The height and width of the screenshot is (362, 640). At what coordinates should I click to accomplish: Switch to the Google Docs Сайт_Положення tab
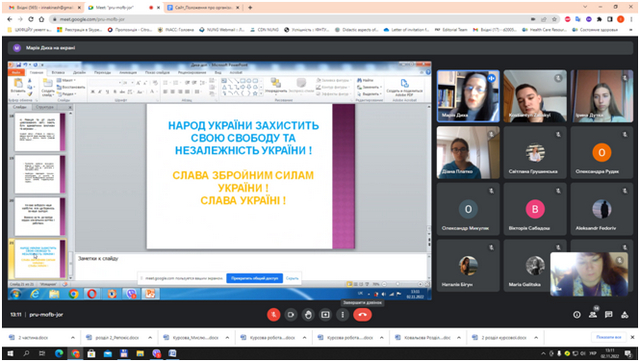pyautogui.click(x=203, y=7)
